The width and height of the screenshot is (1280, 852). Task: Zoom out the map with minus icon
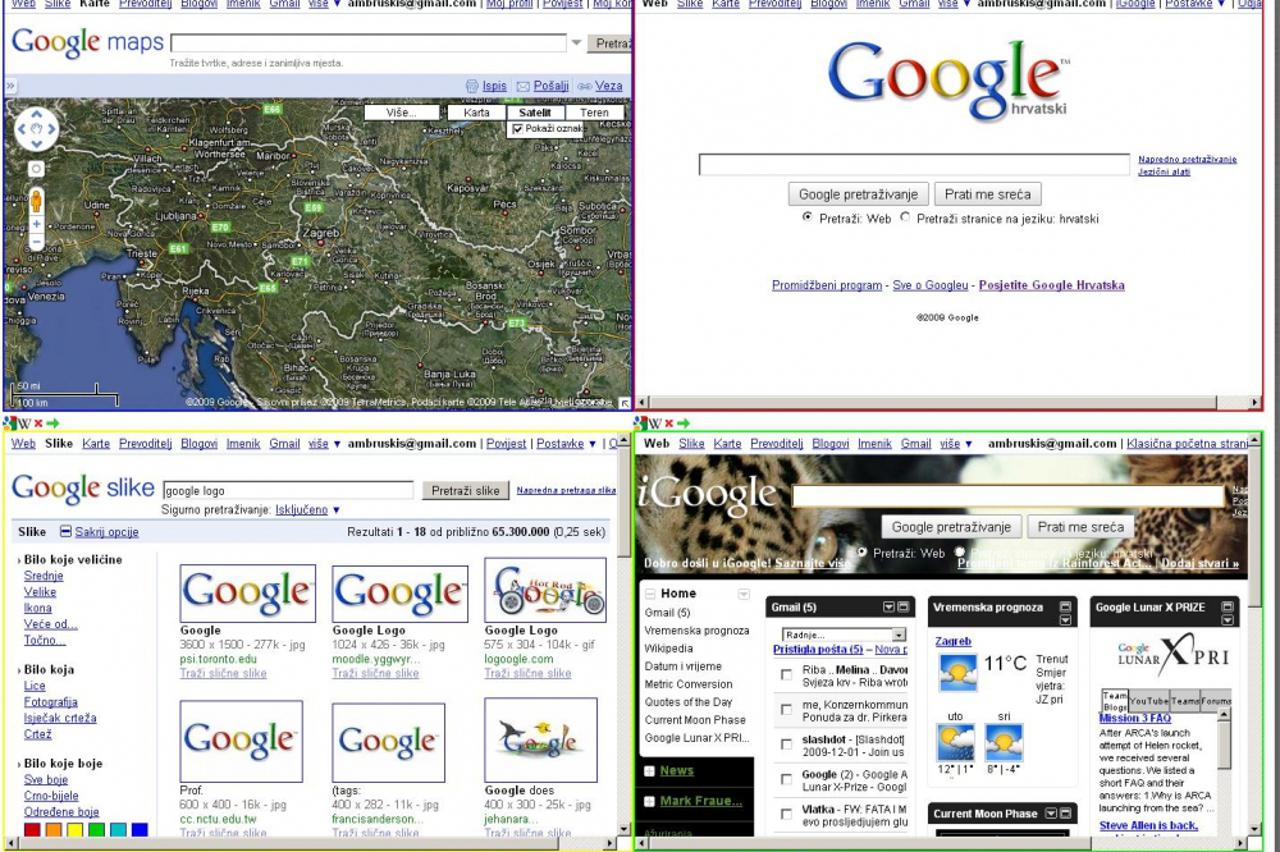37,242
